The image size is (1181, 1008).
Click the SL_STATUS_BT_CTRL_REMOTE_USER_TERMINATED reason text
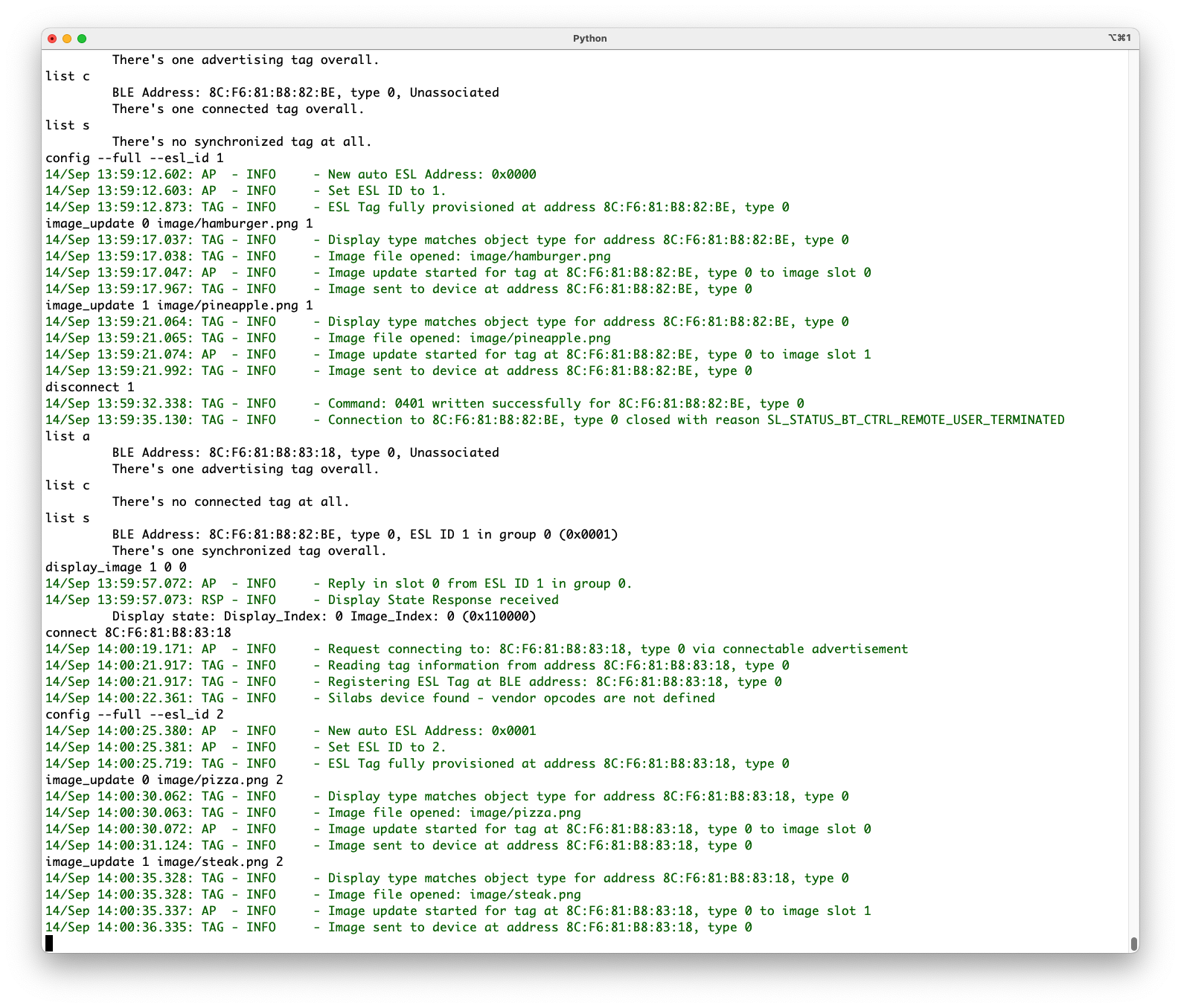point(915,420)
